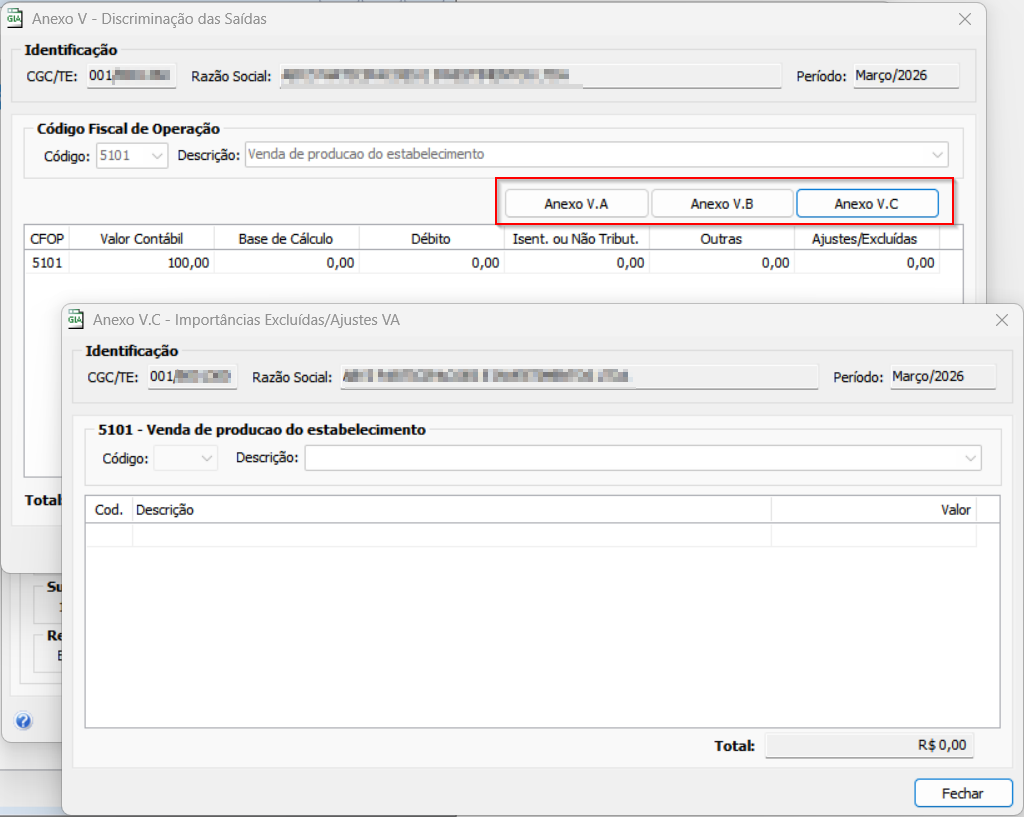Click the Outras column header
1024x817 pixels.
coord(722,239)
